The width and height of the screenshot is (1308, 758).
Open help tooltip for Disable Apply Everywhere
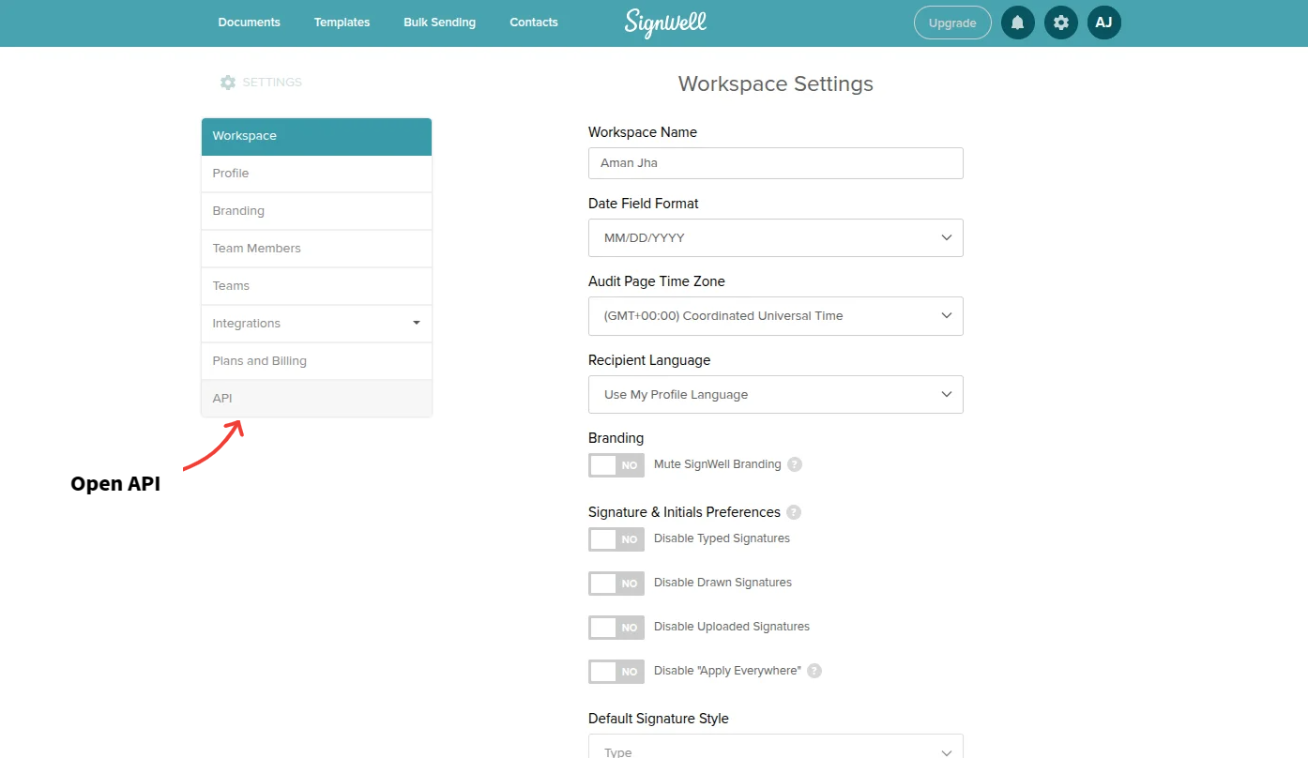click(x=814, y=670)
